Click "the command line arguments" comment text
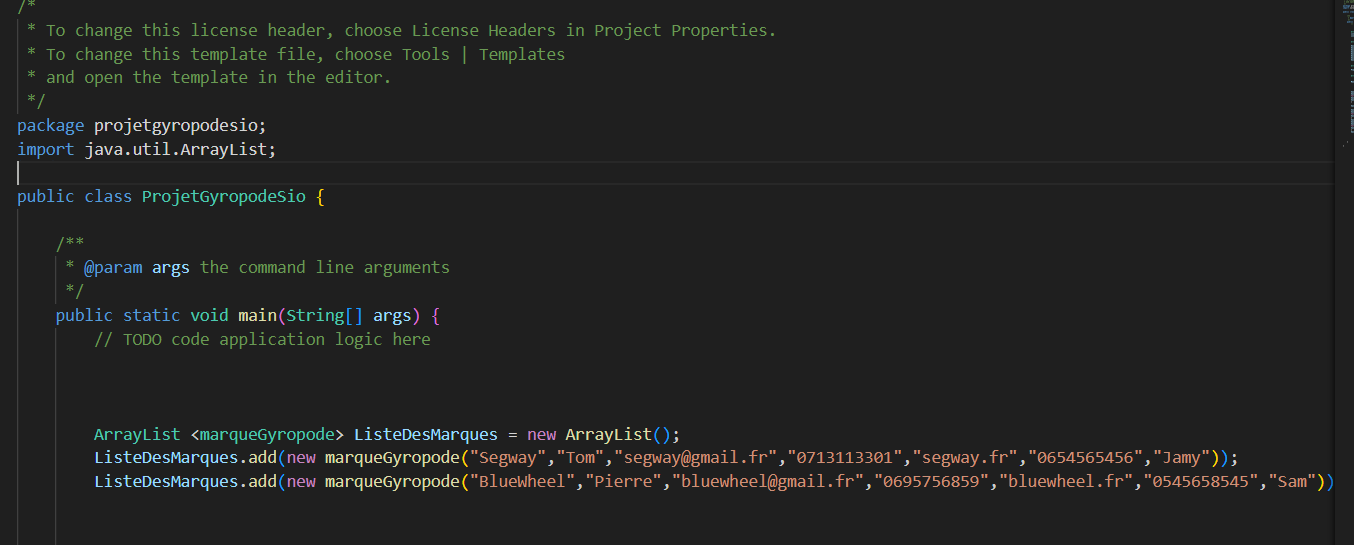The image size is (1354, 545). pos(325,268)
